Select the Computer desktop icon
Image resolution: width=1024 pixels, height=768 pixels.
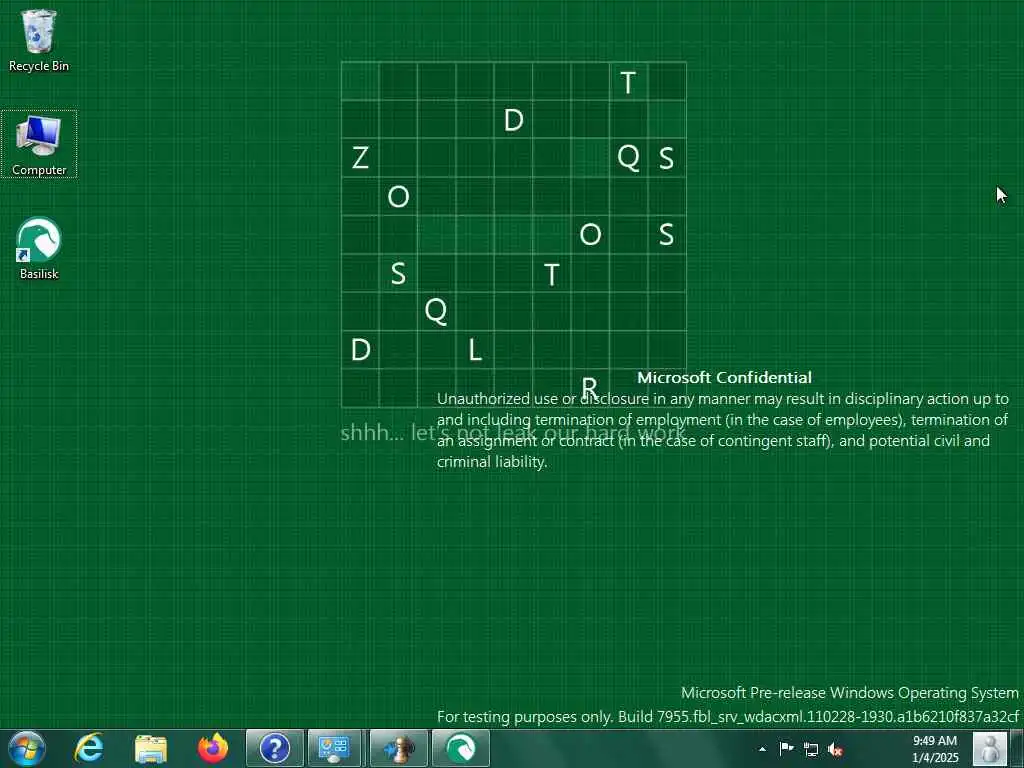(39, 144)
